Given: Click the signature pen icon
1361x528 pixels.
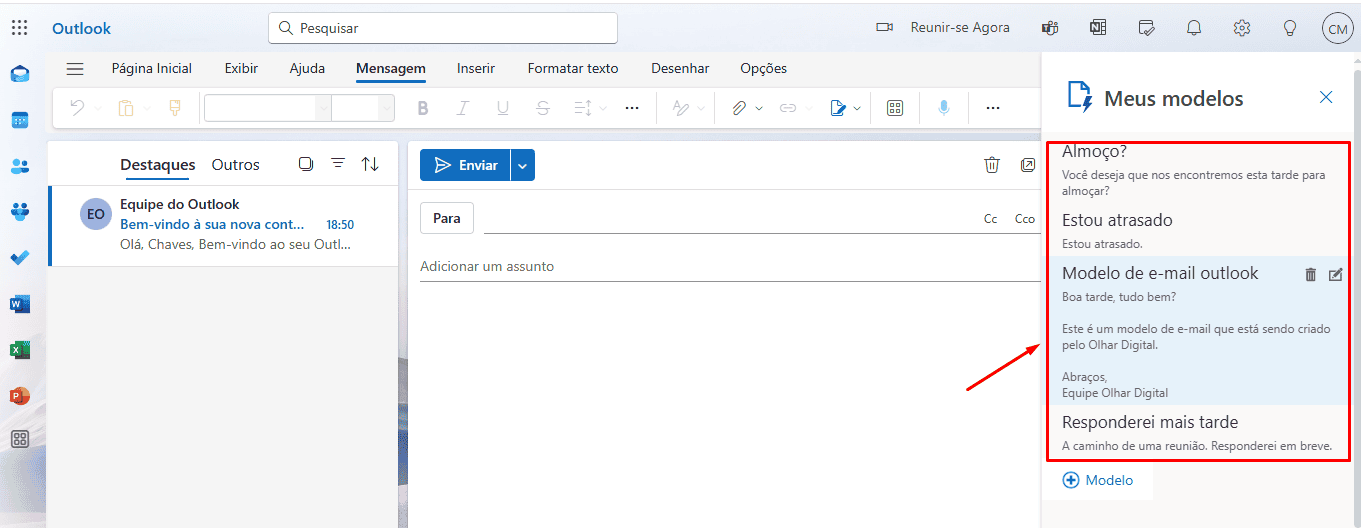Looking at the screenshot, I should coord(838,108).
